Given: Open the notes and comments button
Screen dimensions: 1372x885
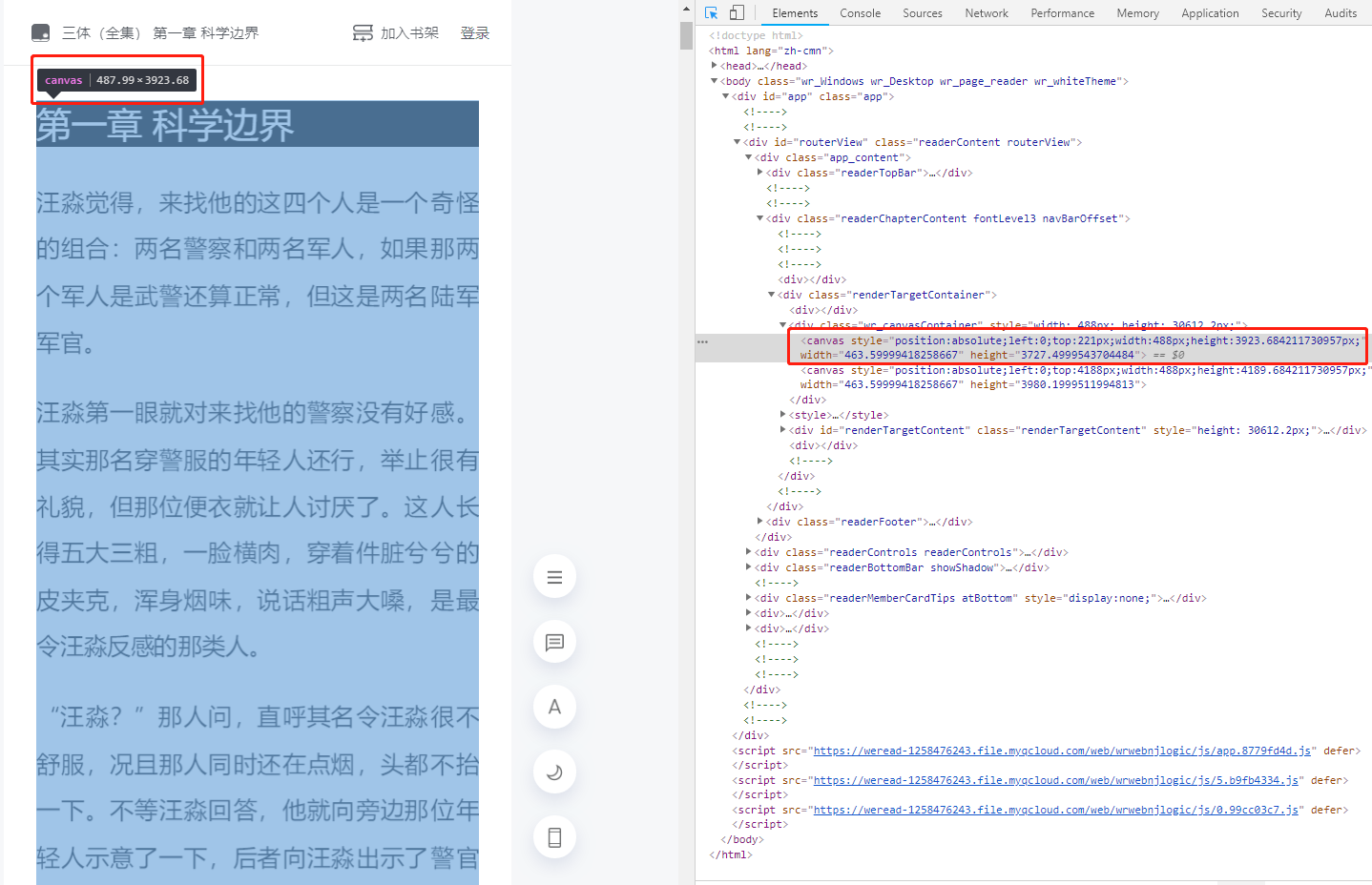Looking at the screenshot, I should pos(554,642).
